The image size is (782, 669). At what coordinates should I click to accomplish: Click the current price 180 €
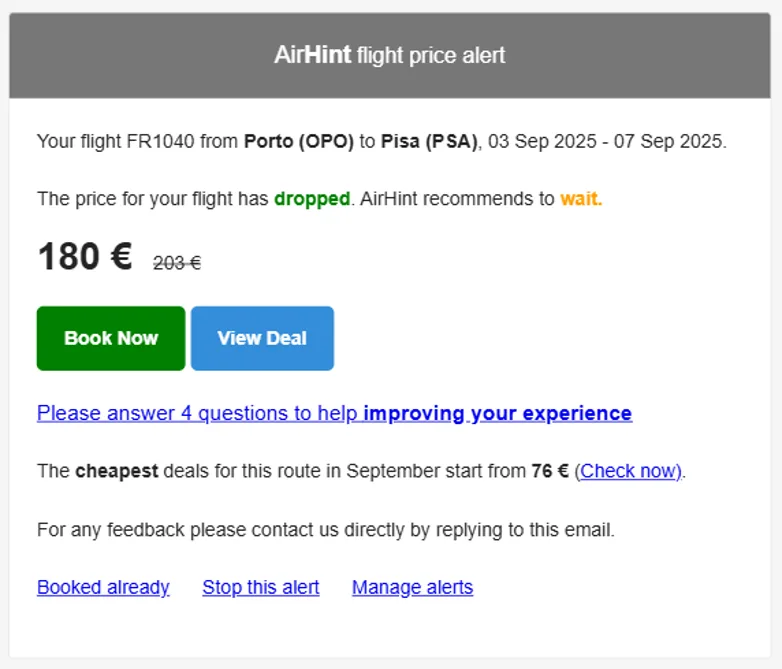point(85,258)
